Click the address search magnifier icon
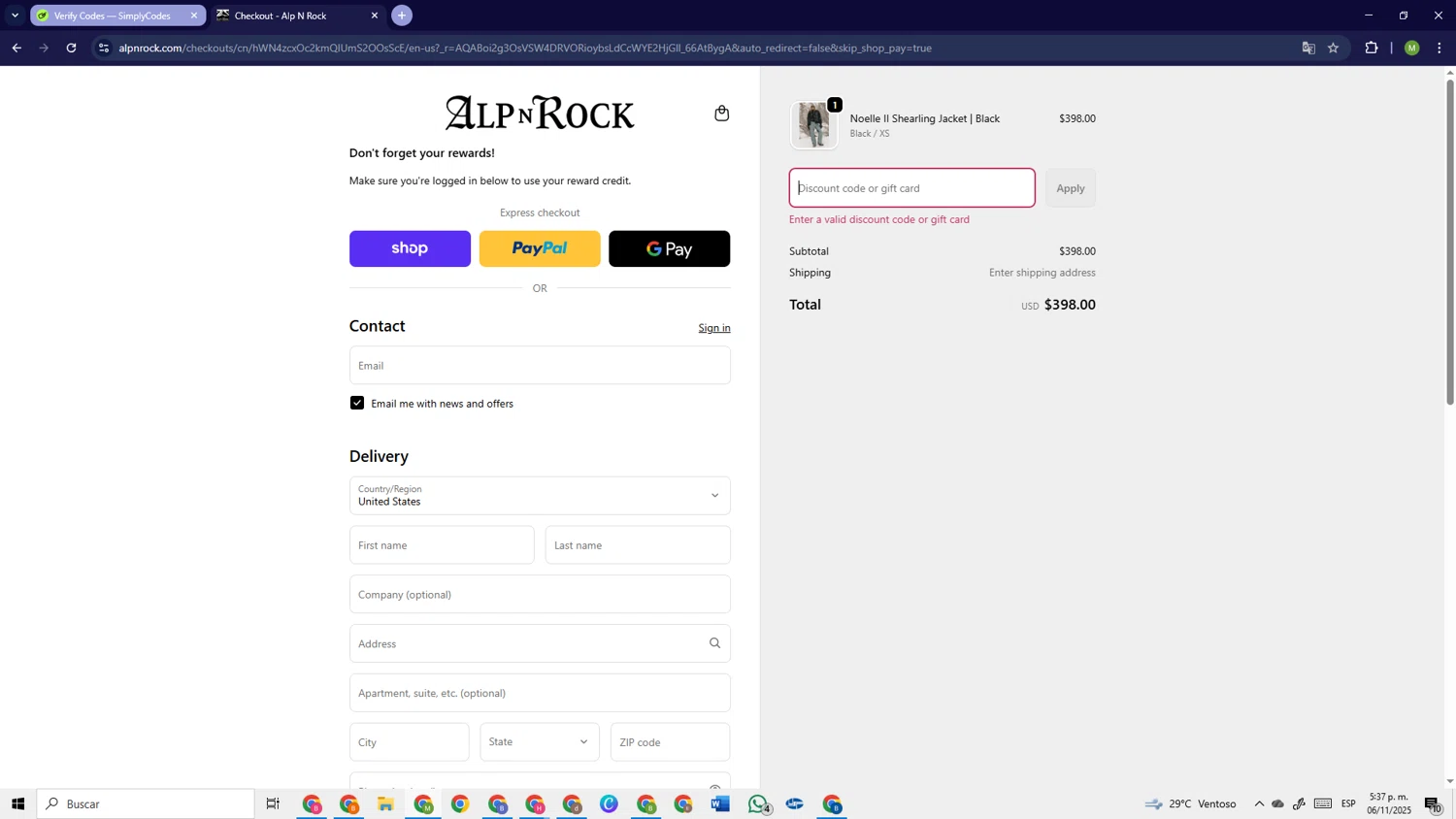Viewport: 1456px width, 819px height. point(714,643)
